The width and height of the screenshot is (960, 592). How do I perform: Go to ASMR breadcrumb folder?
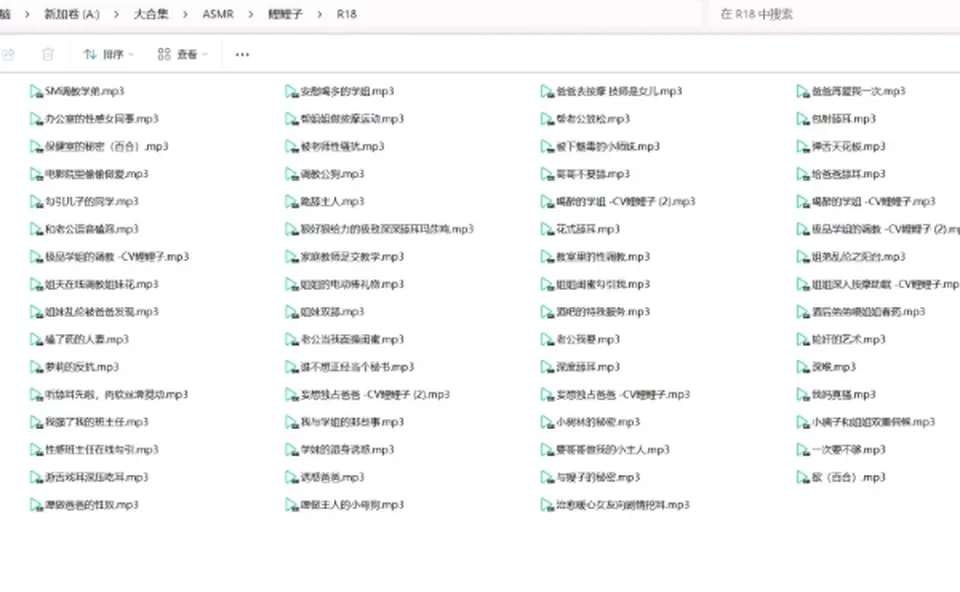click(218, 14)
